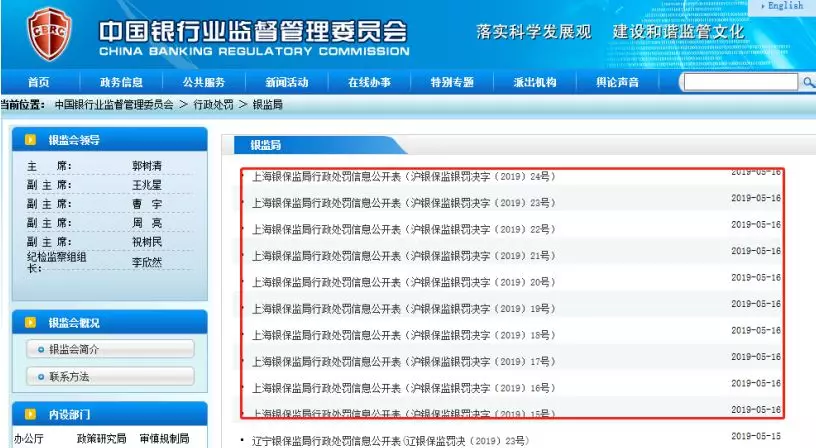Open Shanghai penalty notice 18号
This screenshot has width=816, height=448.
click(404, 335)
